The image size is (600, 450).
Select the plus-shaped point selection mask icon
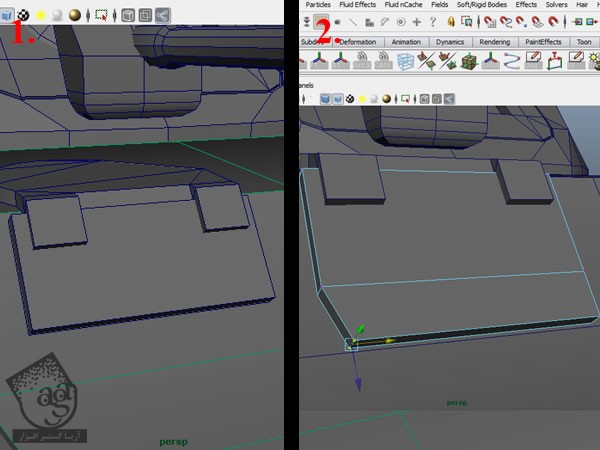(416, 22)
